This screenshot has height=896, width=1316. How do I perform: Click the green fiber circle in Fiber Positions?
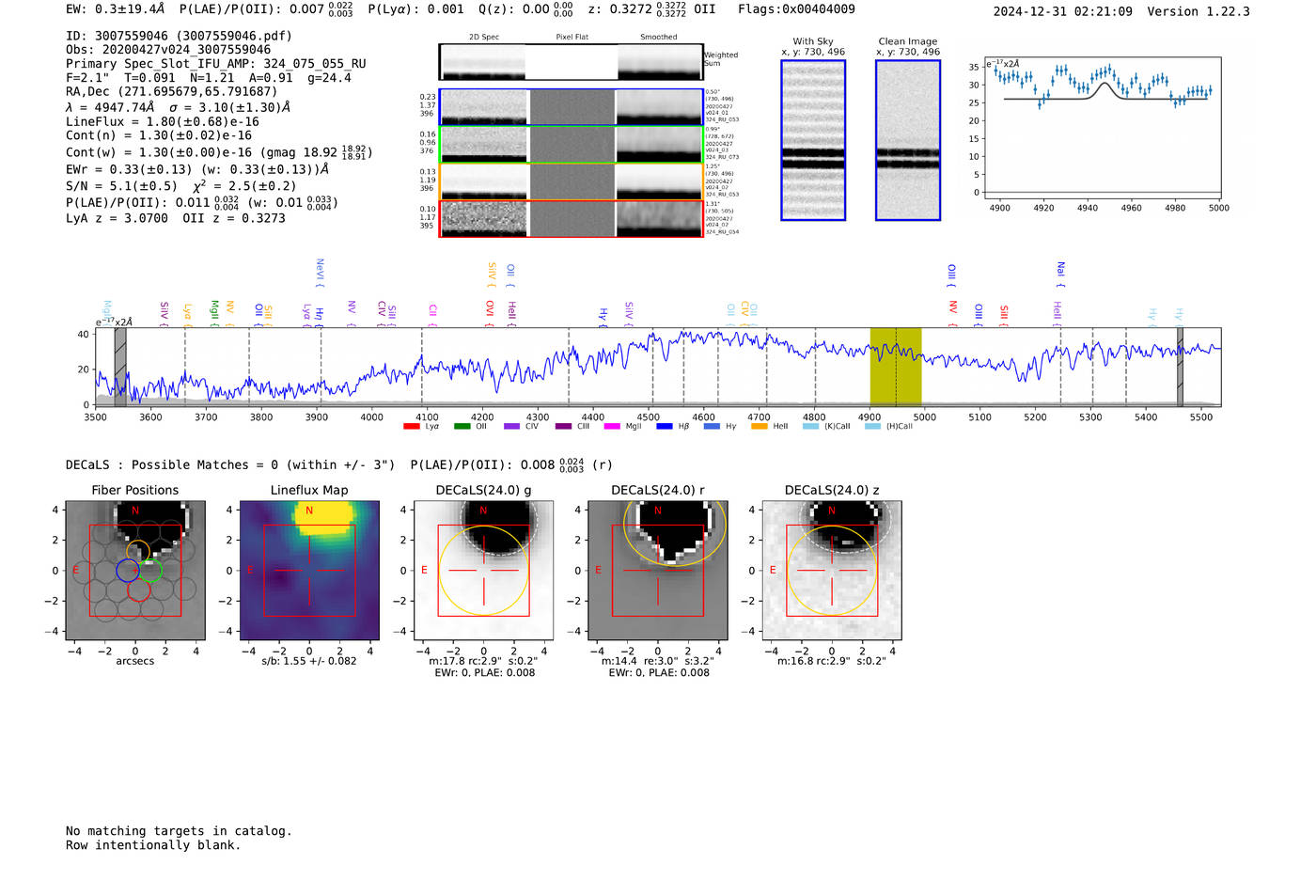tap(151, 570)
